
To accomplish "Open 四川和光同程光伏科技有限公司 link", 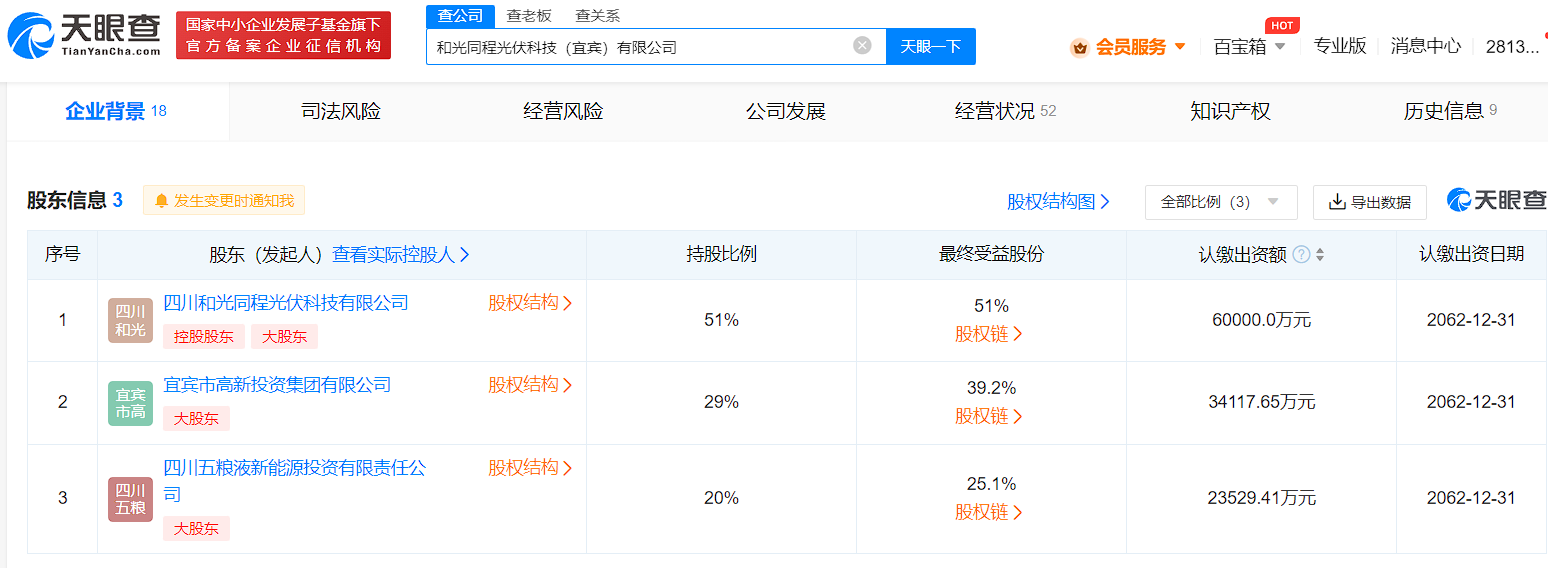I will pos(286,303).
